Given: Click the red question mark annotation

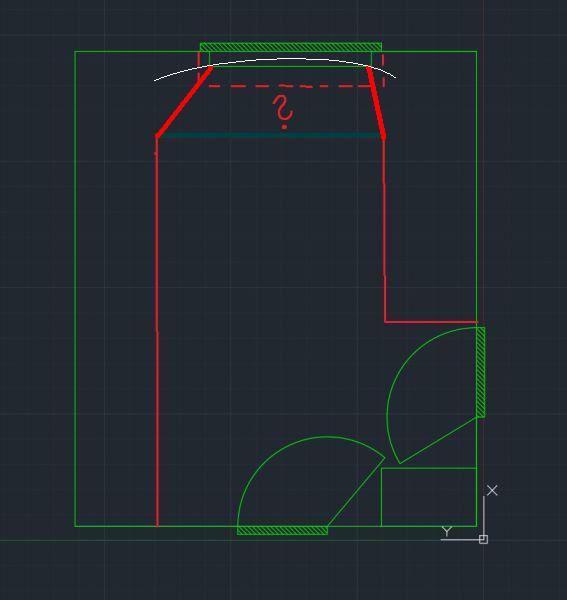Looking at the screenshot, I should tap(284, 112).
